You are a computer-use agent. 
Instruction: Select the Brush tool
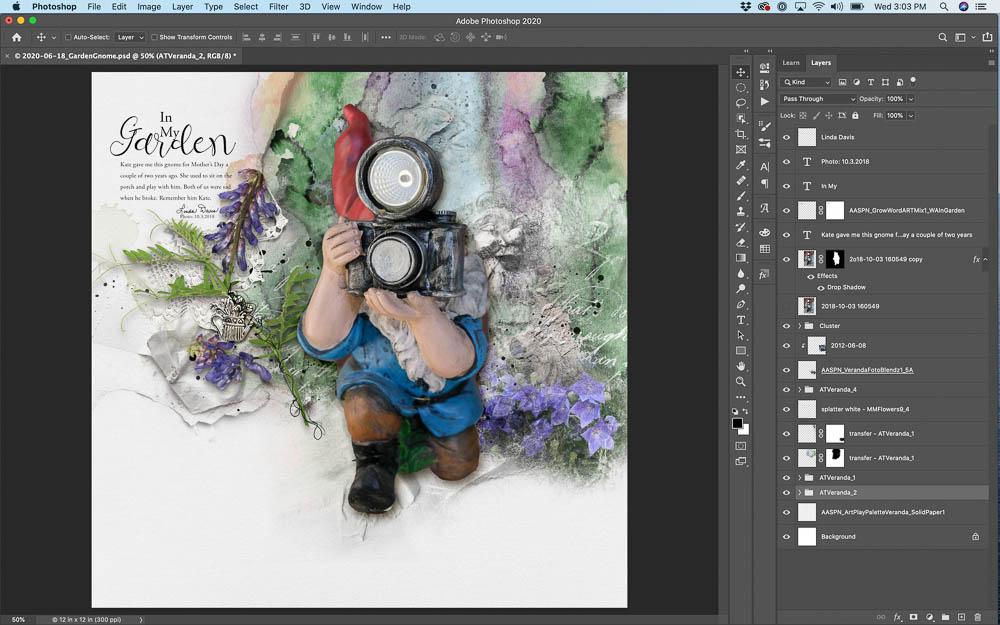pos(740,196)
